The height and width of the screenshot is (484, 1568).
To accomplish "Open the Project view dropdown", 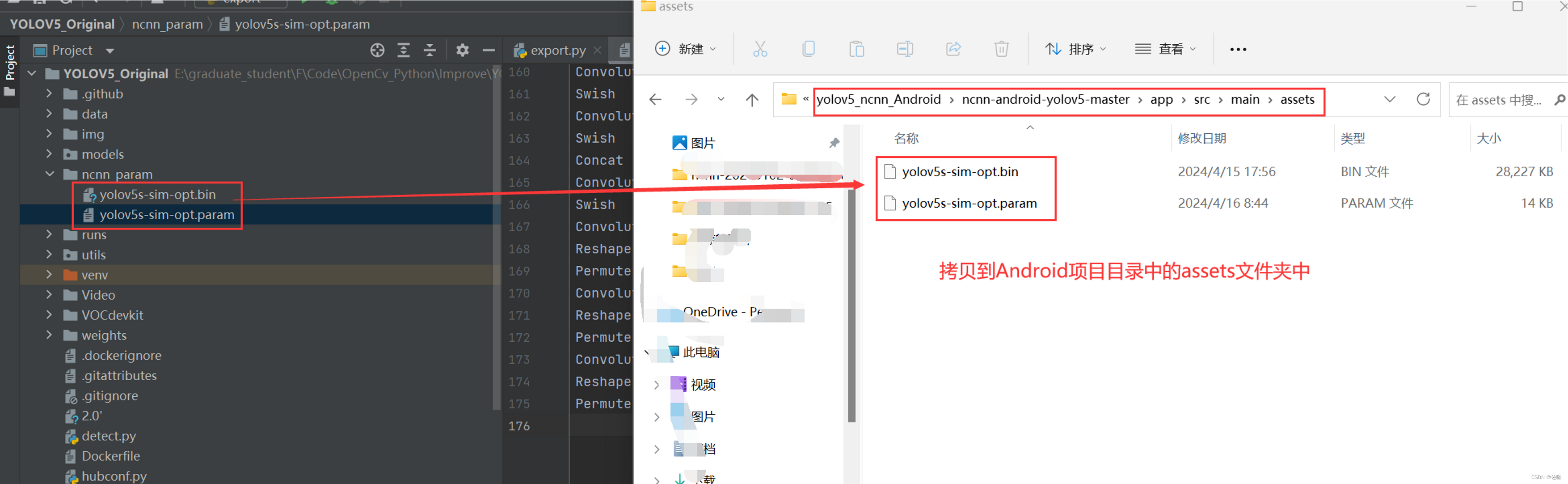I will tap(110, 51).
